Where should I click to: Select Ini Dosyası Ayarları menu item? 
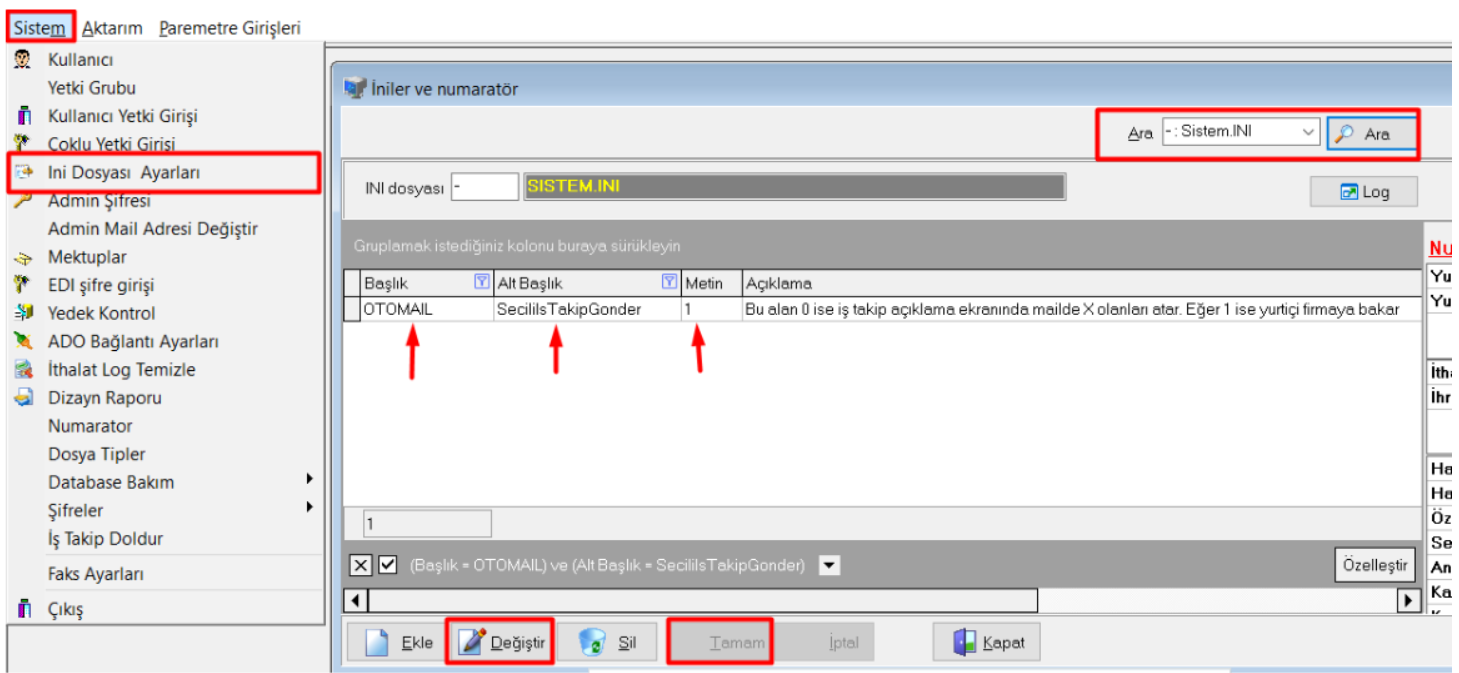point(124,173)
